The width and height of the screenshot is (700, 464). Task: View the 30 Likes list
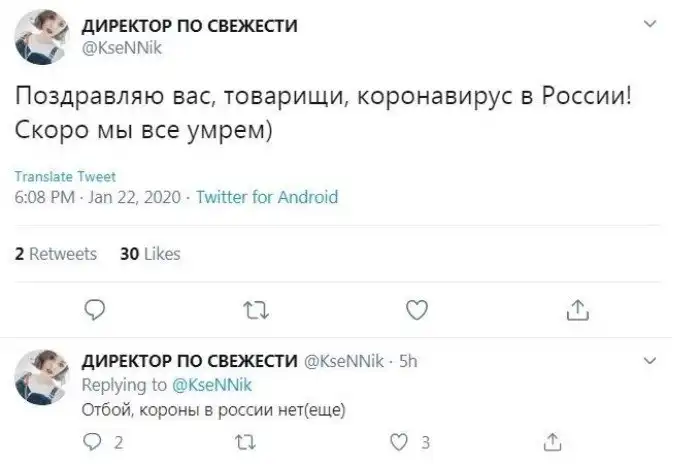pyautogui.click(x=150, y=254)
